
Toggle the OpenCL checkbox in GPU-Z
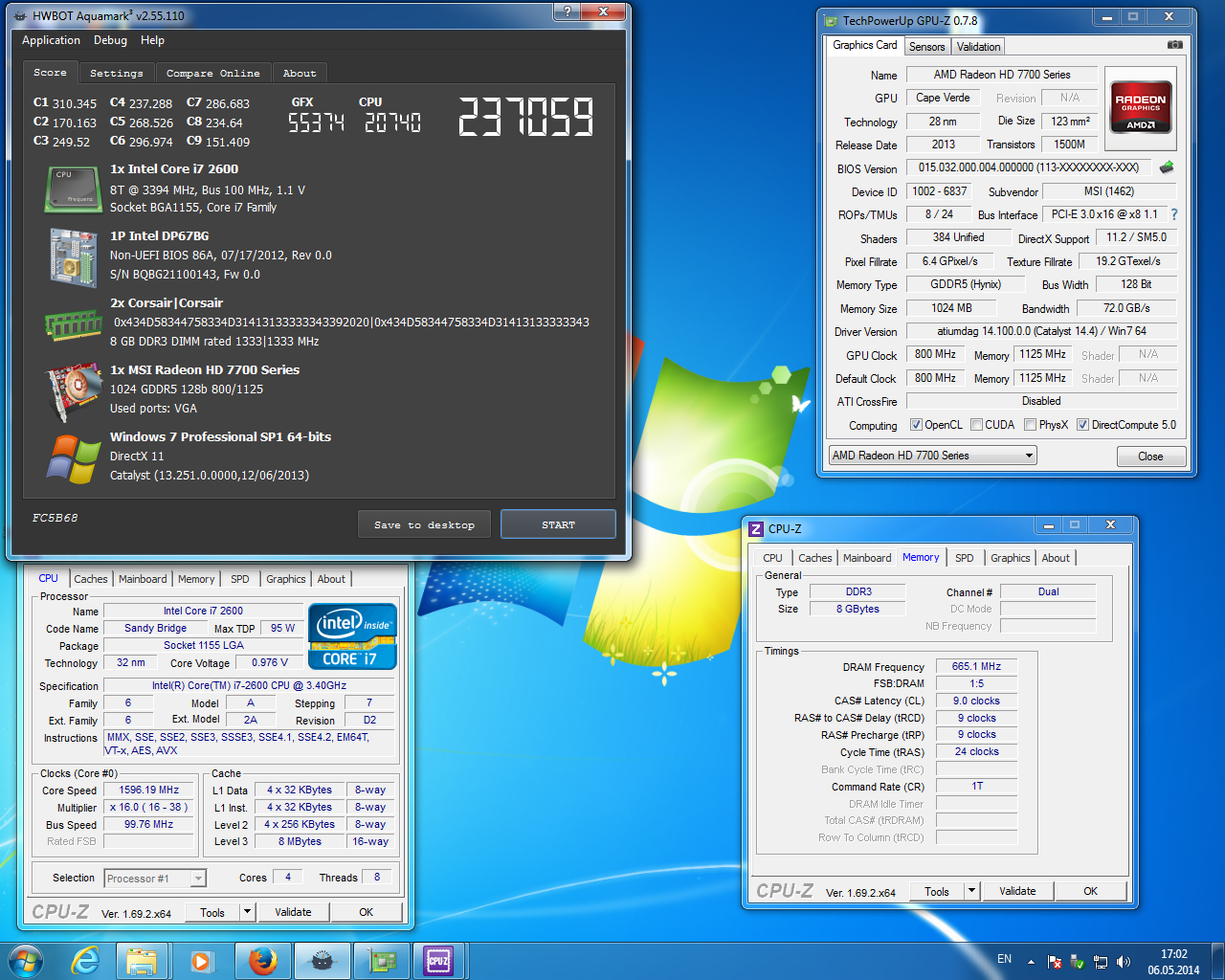point(916,425)
